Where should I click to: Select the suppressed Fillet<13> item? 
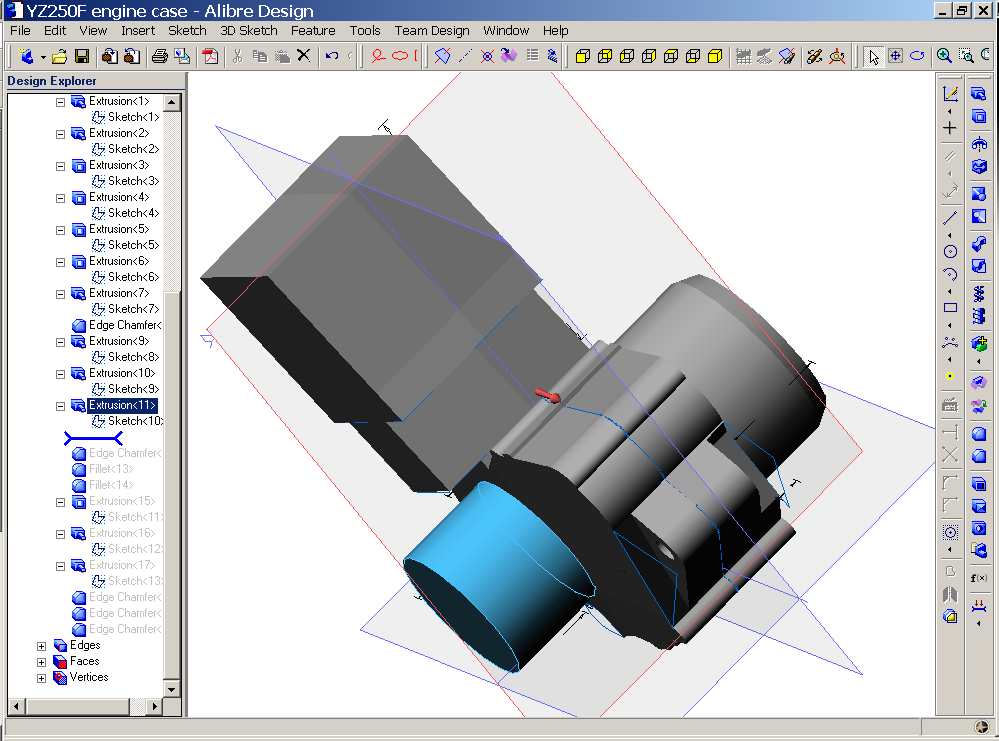pos(111,469)
